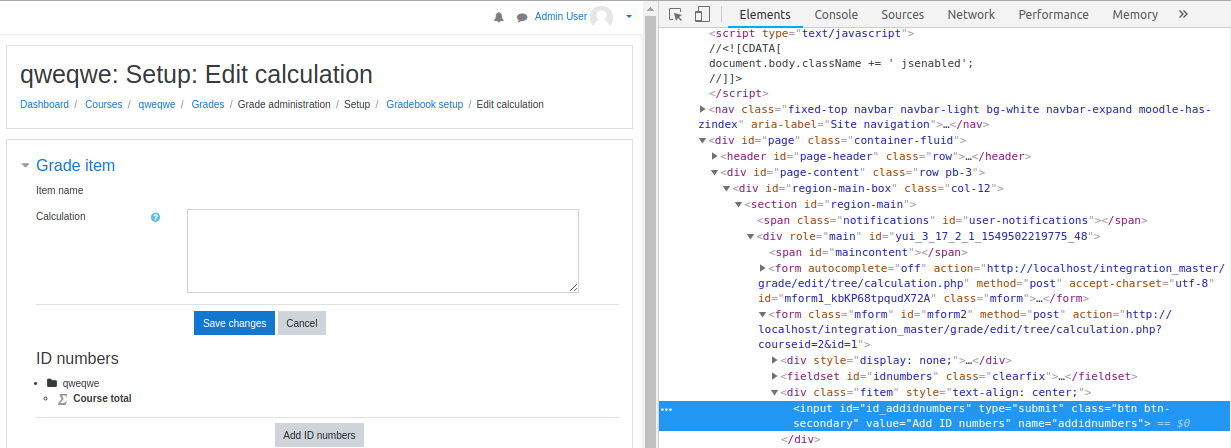The image size is (1231, 448).
Task: Switch to the Memory tab
Action: pyautogui.click(x=1135, y=14)
